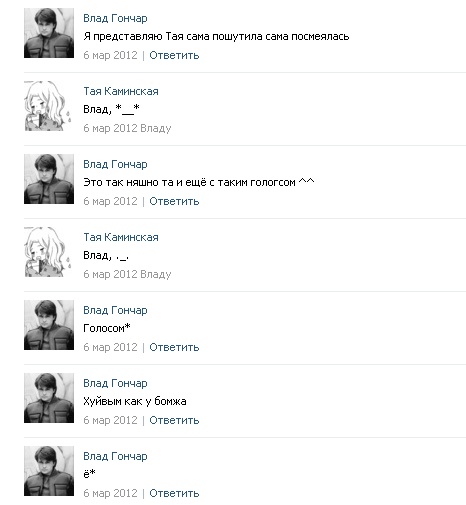Open Влад's avatar beside 'Я представляю' comment

point(49,33)
